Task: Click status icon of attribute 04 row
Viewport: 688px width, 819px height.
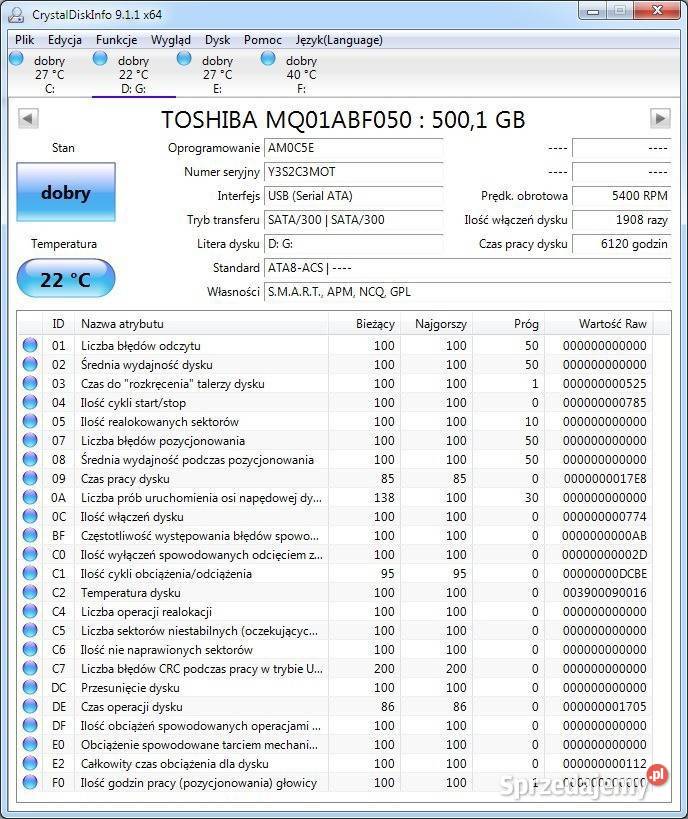Action: pos(30,402)
